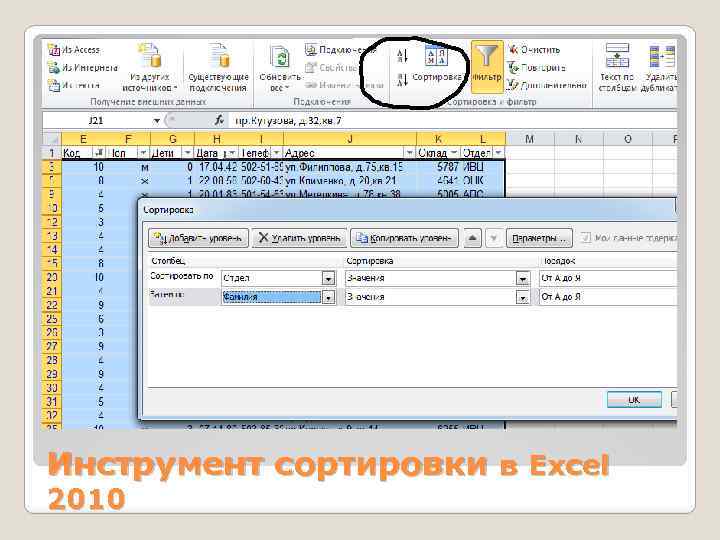Click Существующие подключения icon
This screenshot has width=720, height=540.
(x=219, y=68)
